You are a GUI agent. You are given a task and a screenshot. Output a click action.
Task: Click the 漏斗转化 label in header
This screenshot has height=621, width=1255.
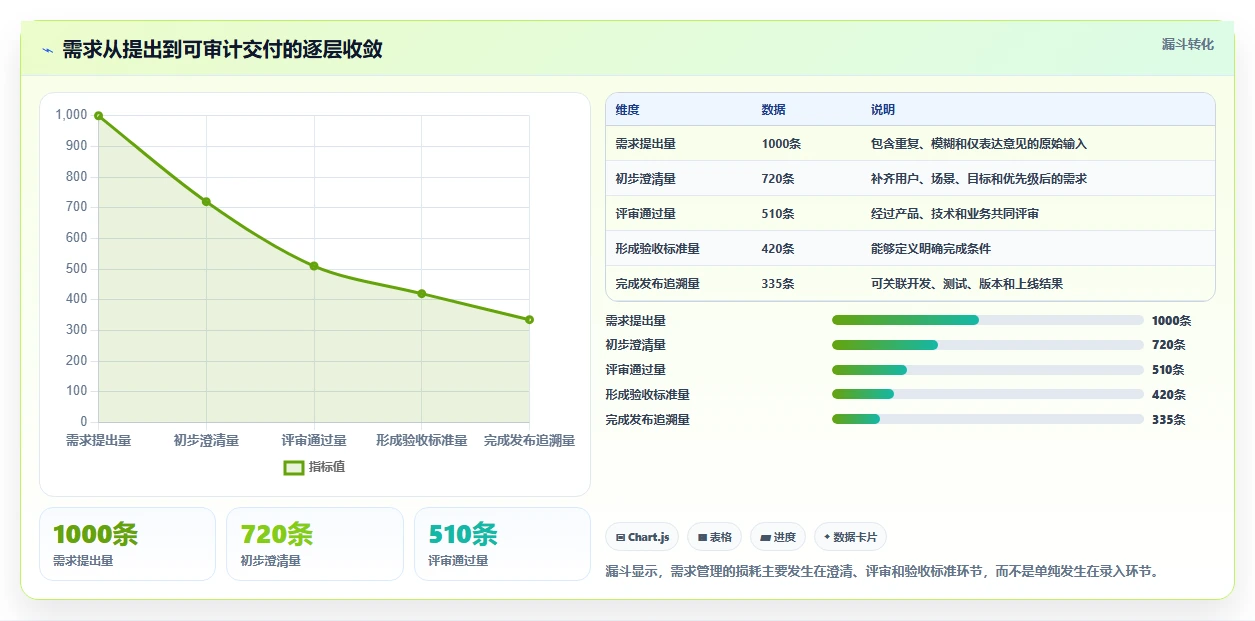pyautogui.click(x=1188, y=44)
